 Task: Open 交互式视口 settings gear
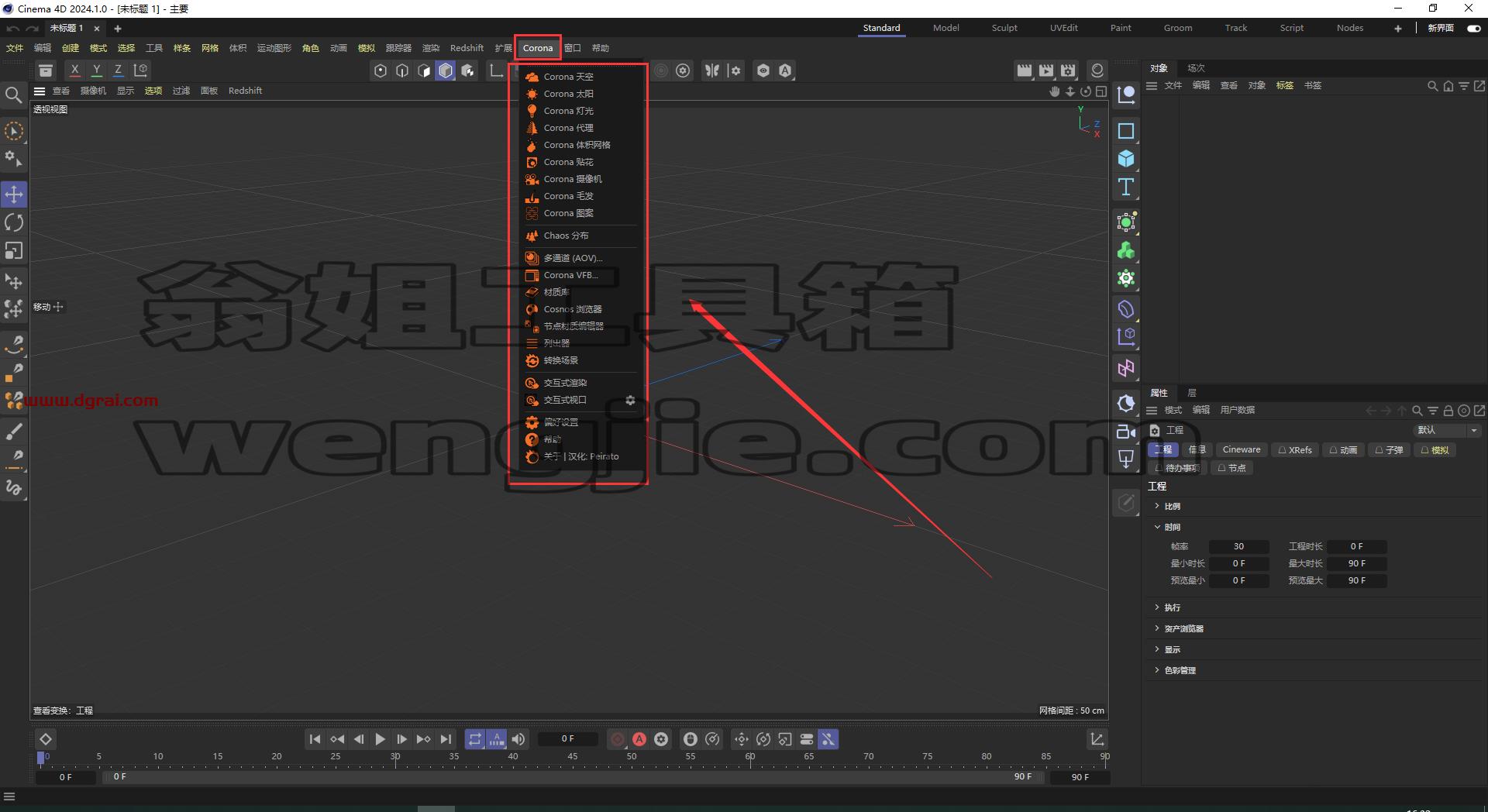630,401
